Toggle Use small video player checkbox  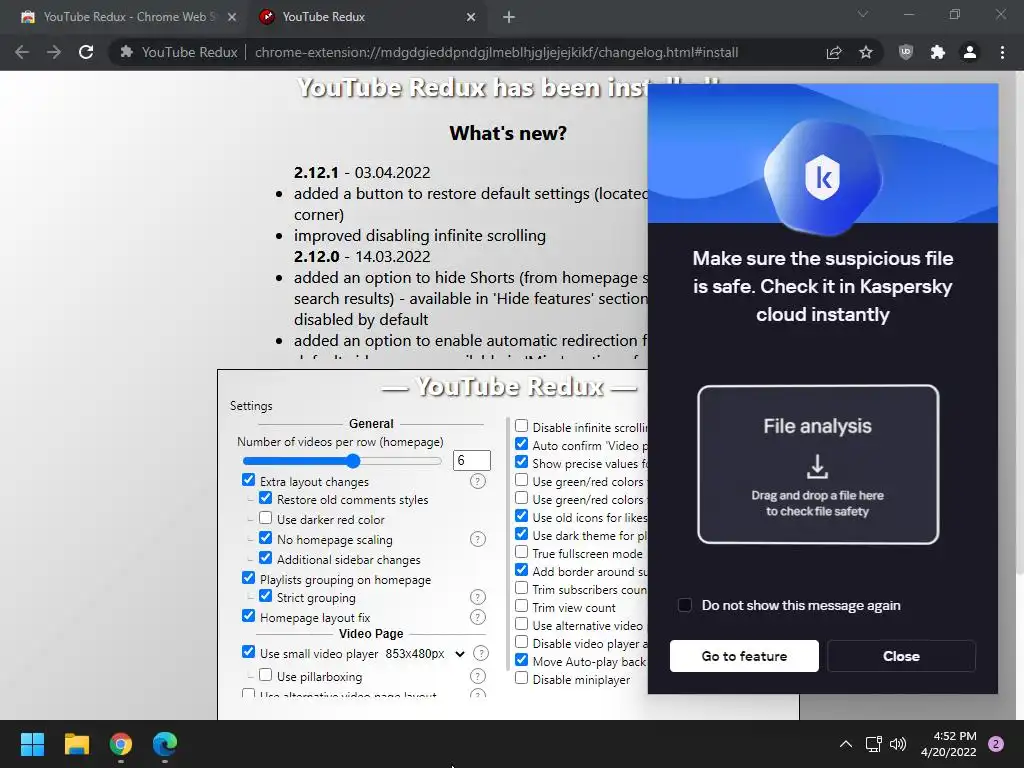point(248,652)
